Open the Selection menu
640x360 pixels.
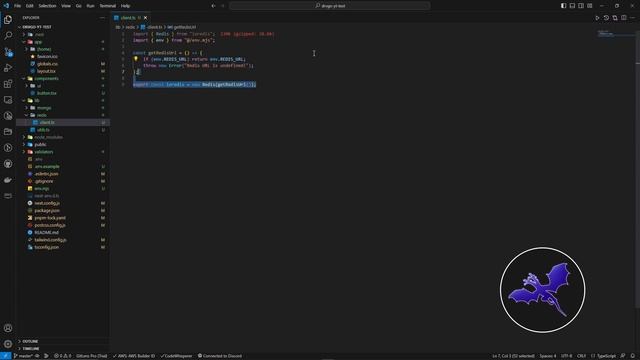point(47,6)
